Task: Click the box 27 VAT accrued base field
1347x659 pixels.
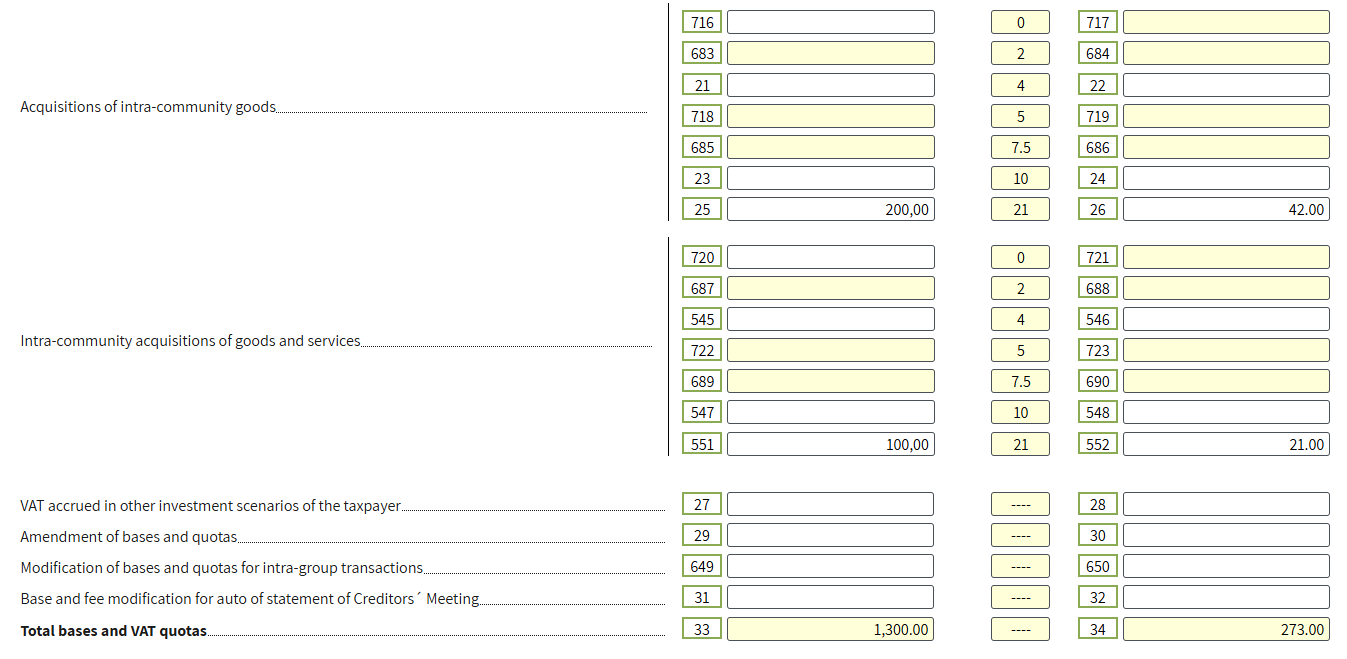Action: [x=830, y=505]
